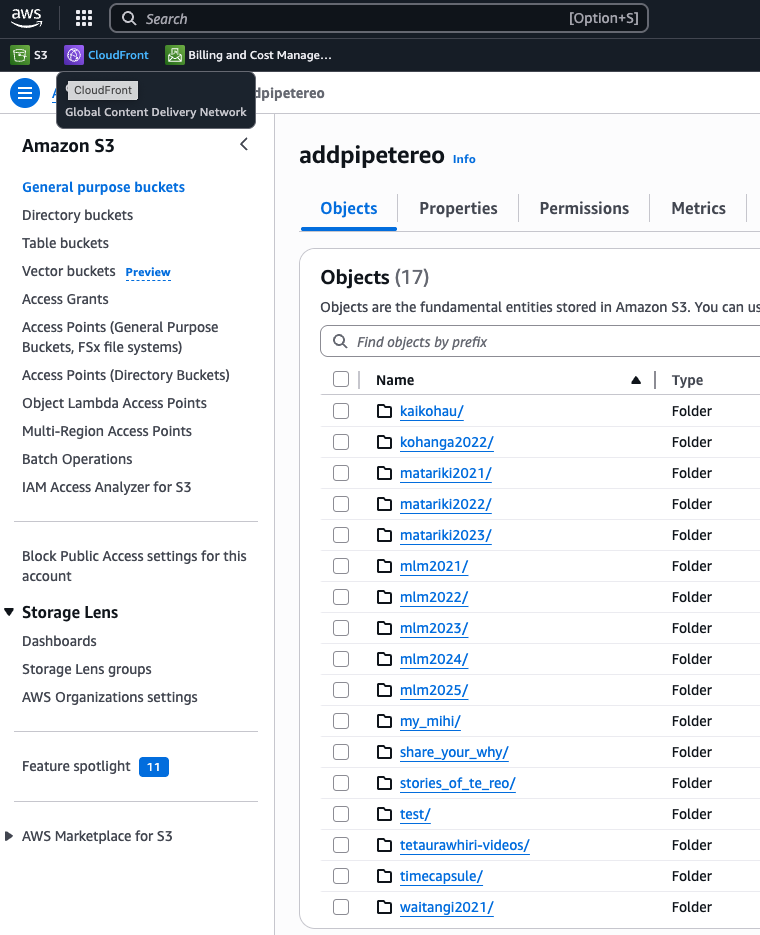
Task: Tick the checkbox for matariki2021/ folder
Action: [341, 473]
